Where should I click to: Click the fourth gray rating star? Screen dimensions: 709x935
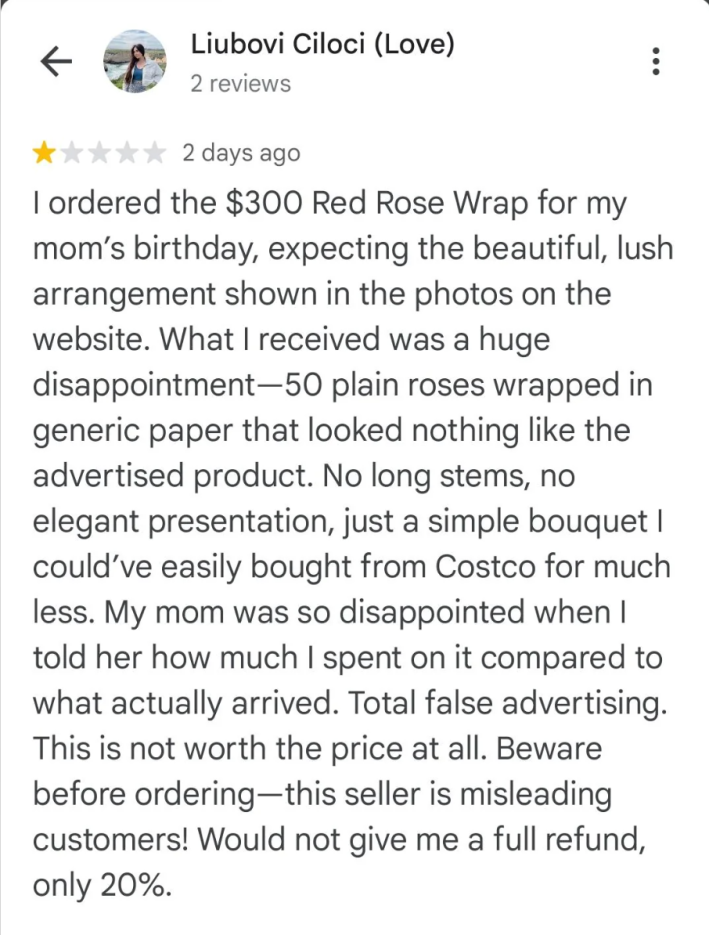pyautogui.click(x=127, y=153)
